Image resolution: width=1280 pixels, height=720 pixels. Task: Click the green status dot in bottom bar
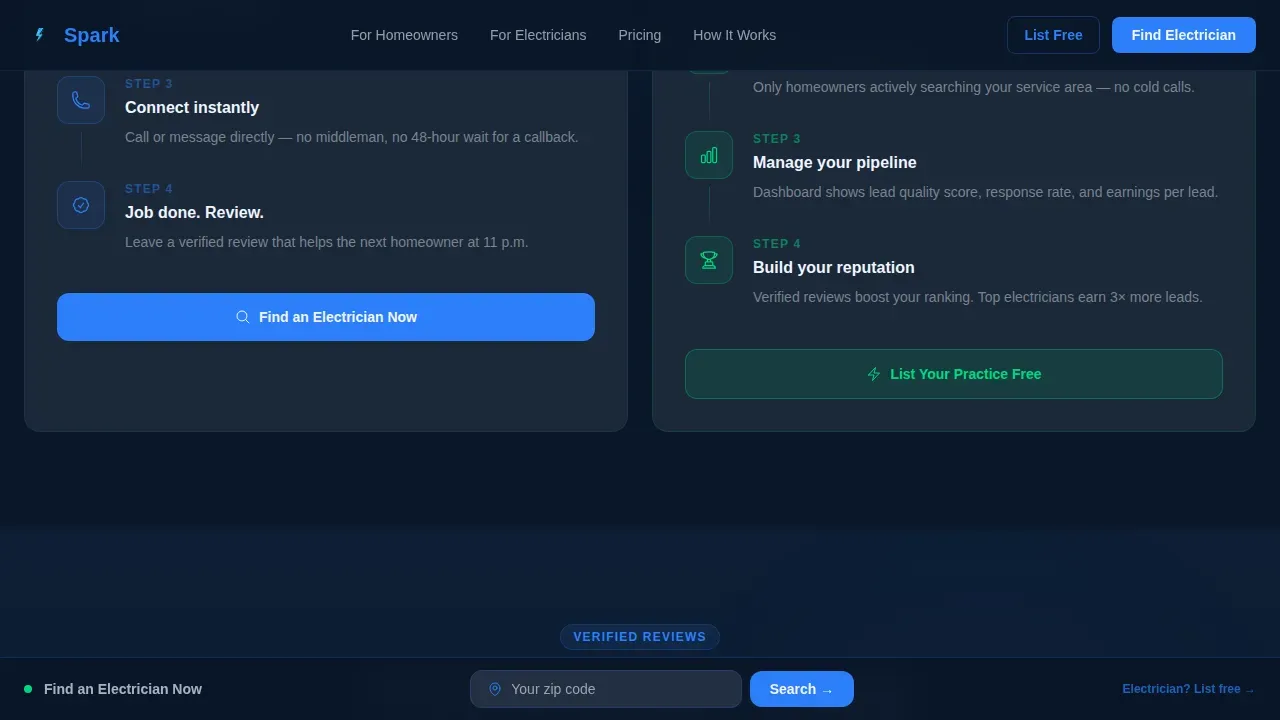click(28, 689)
